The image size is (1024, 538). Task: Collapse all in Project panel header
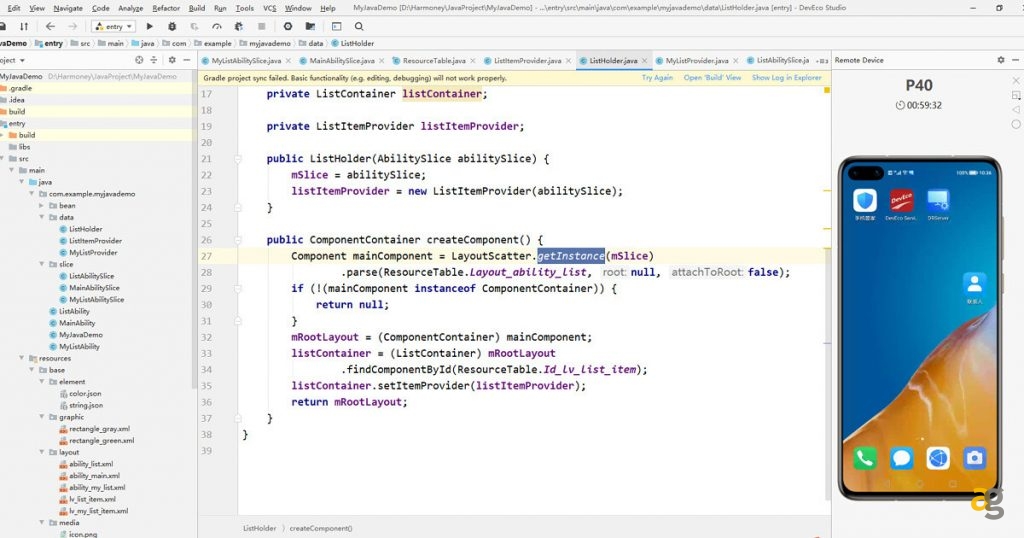[x=154, y=60]
